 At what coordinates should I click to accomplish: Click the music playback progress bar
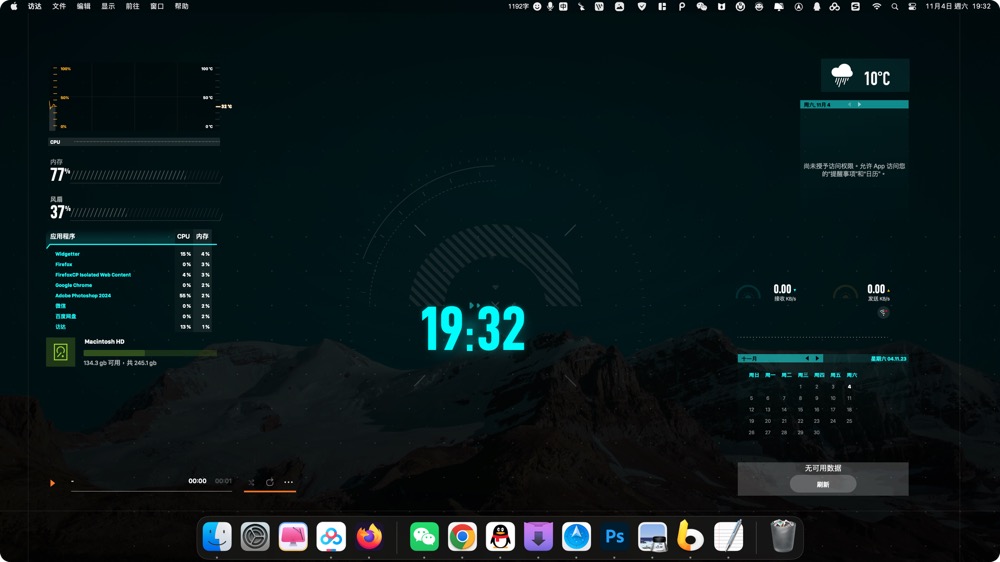tap(150, 490)
